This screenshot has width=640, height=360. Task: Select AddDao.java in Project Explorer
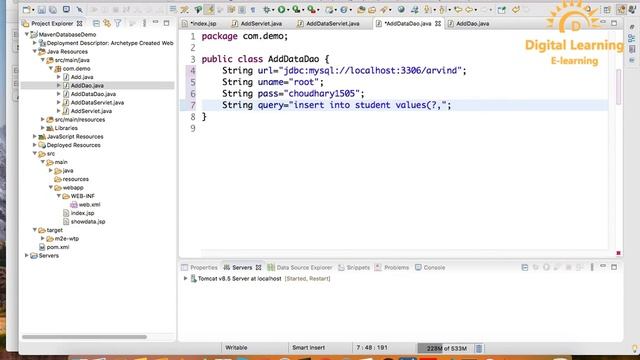87,86
